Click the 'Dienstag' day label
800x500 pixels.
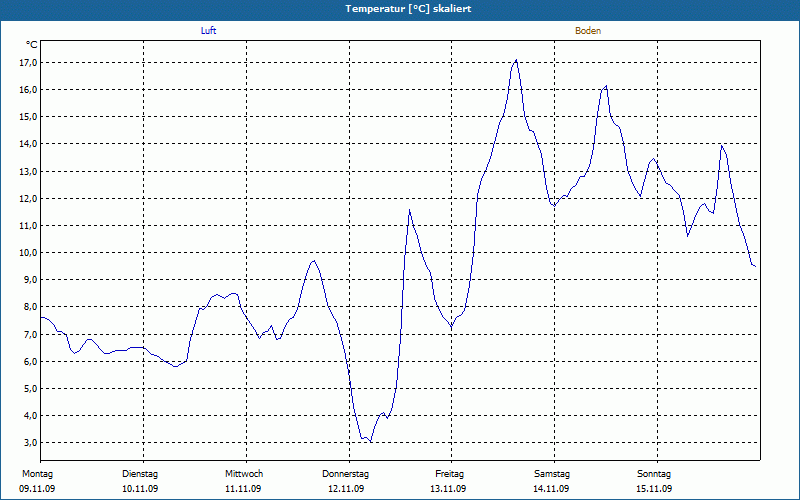[140, 474]
